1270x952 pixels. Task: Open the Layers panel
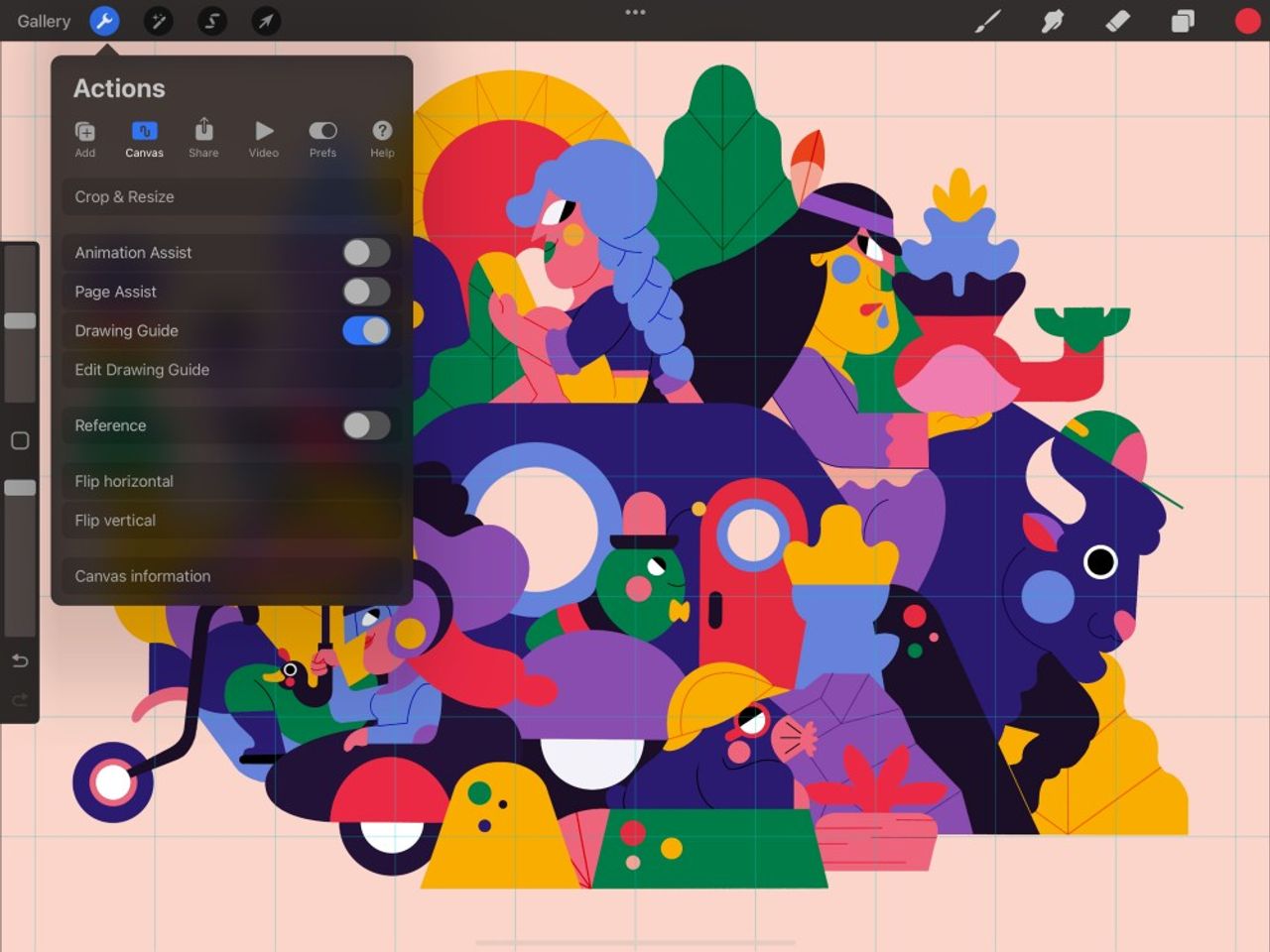pos(1181,20)
